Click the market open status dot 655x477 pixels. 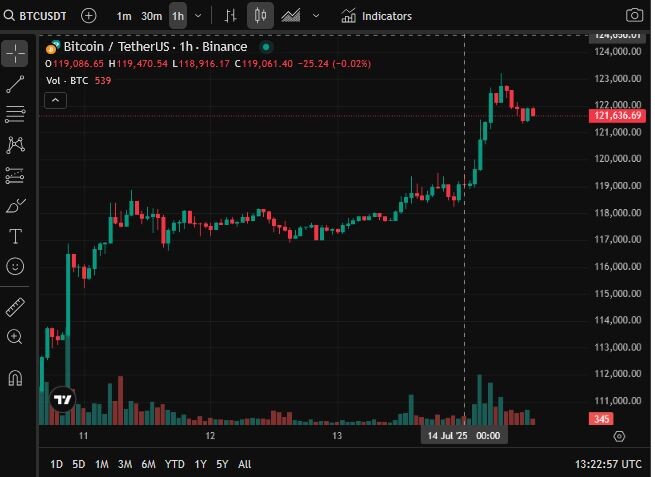click(266, 47)
